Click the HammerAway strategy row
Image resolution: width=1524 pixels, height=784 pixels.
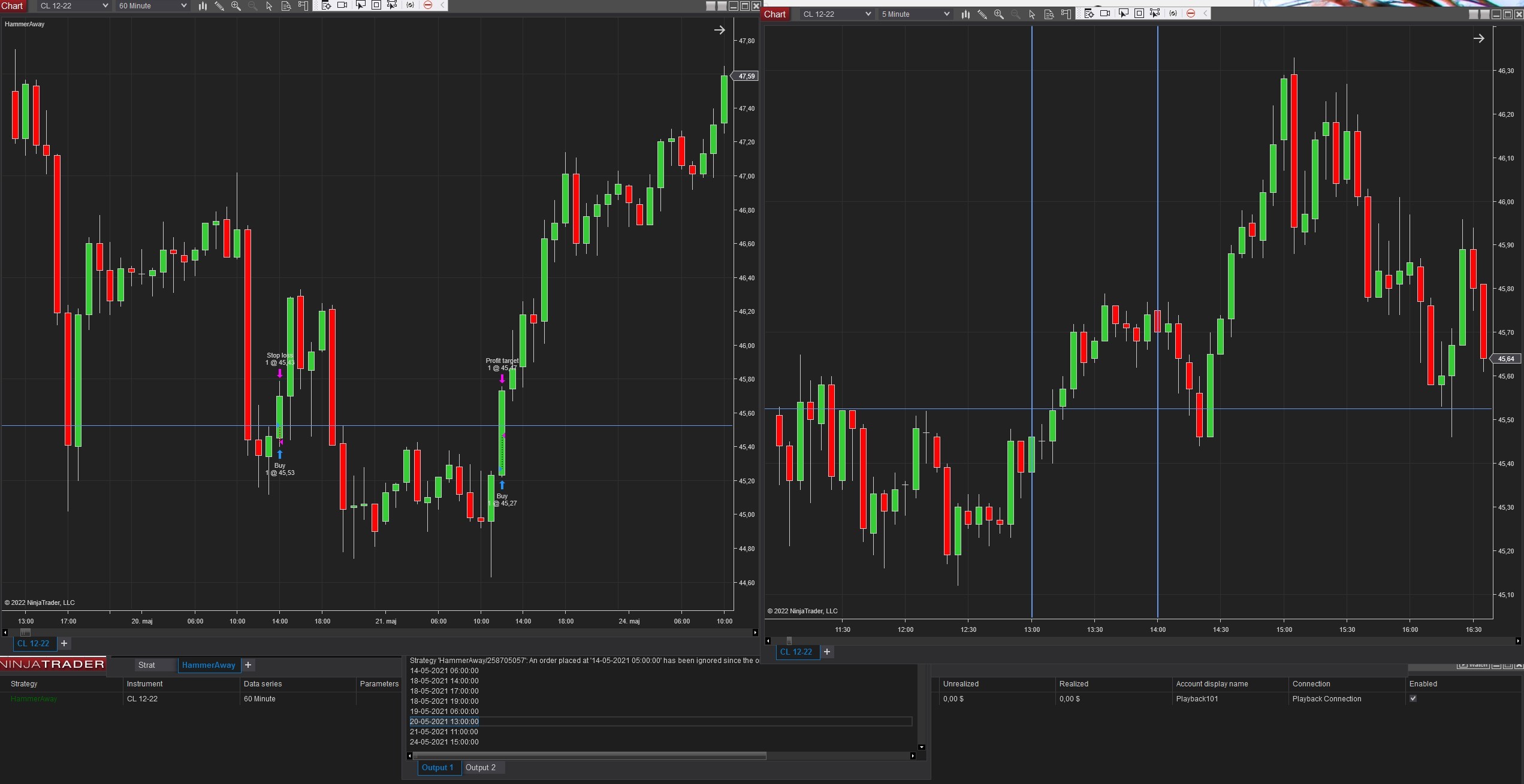[x=34, y=699]
